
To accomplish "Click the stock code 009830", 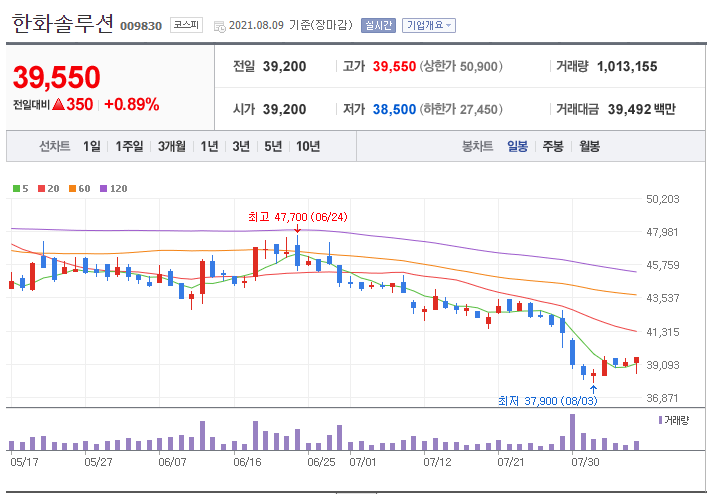I will click(141, 26).
